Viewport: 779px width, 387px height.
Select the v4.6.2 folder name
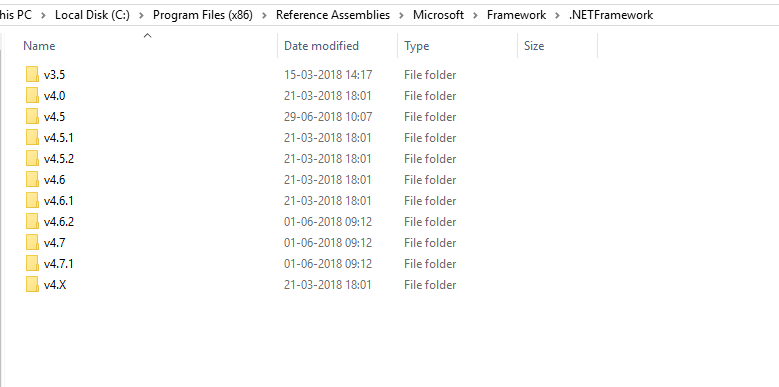coord(59,222)
